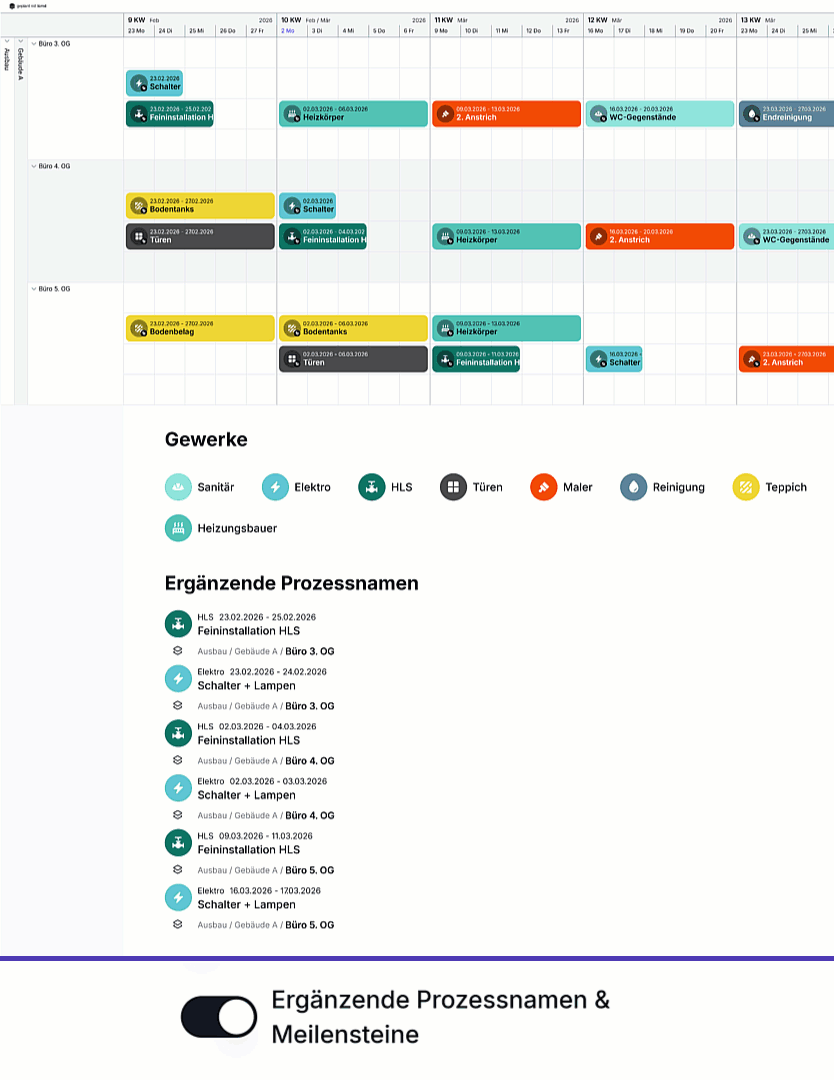
Task: Collapse the Büro 3. OG row
Action: tap(33, 44)
